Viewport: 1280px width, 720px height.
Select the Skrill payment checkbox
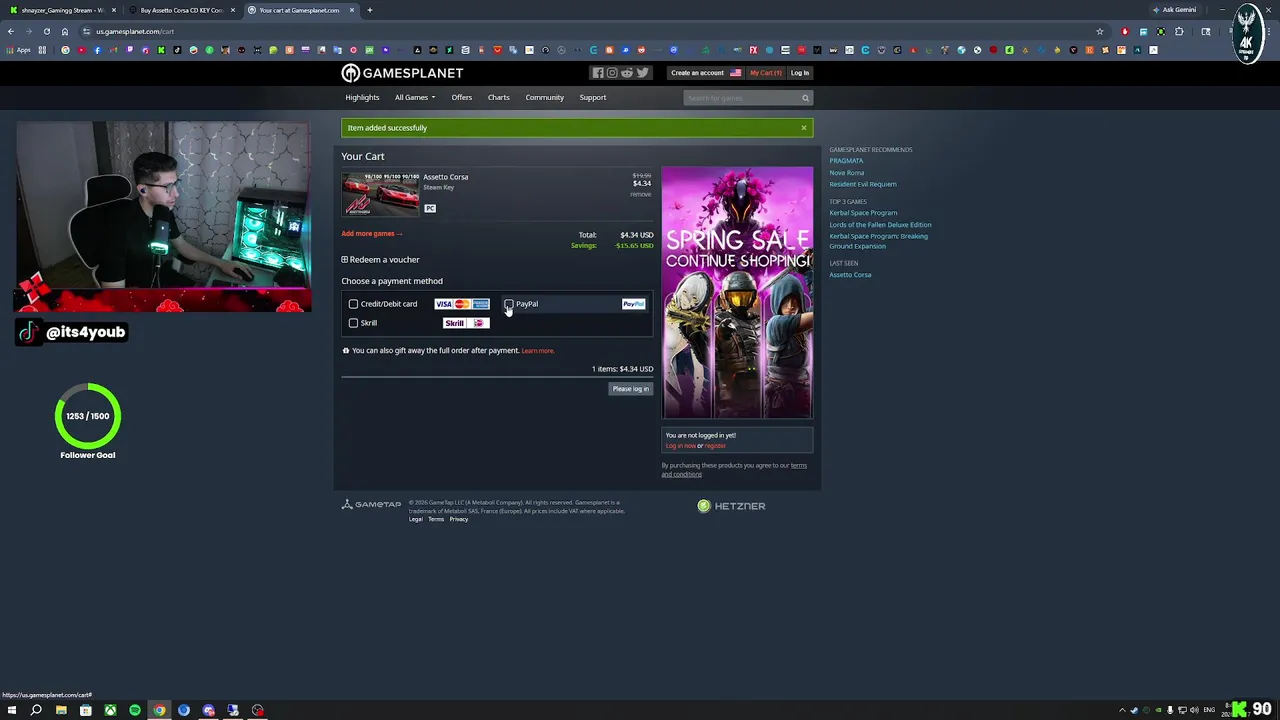point(353,323)
